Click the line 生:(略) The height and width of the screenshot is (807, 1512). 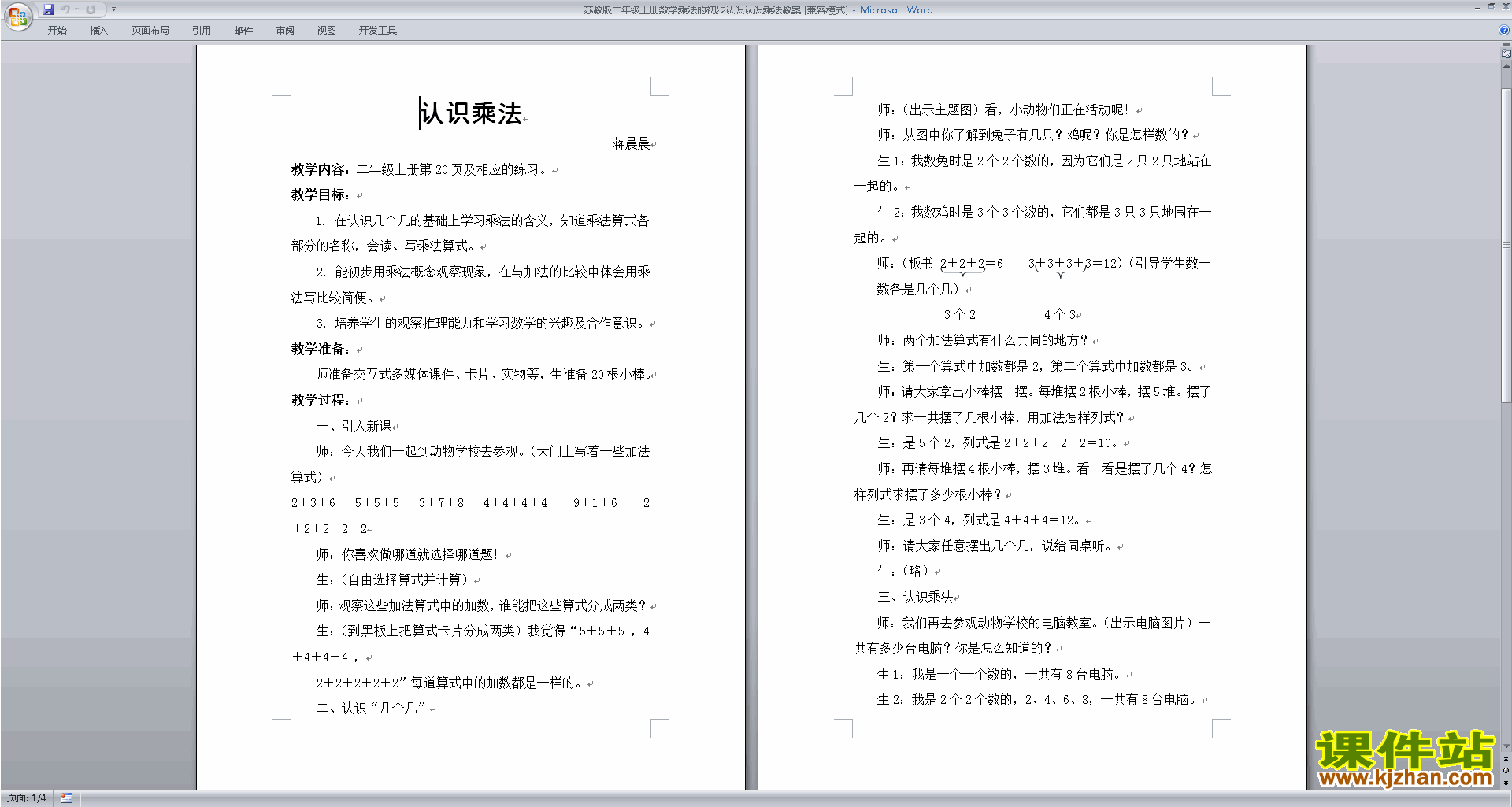pos(905,571)
